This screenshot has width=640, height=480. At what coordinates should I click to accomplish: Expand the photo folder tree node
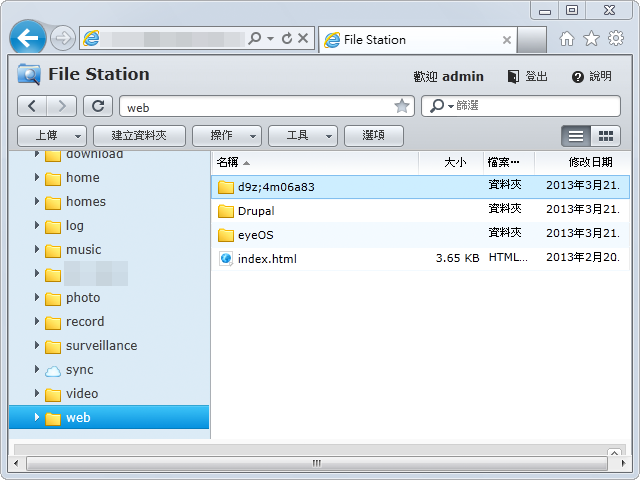(x=37, y=297)
